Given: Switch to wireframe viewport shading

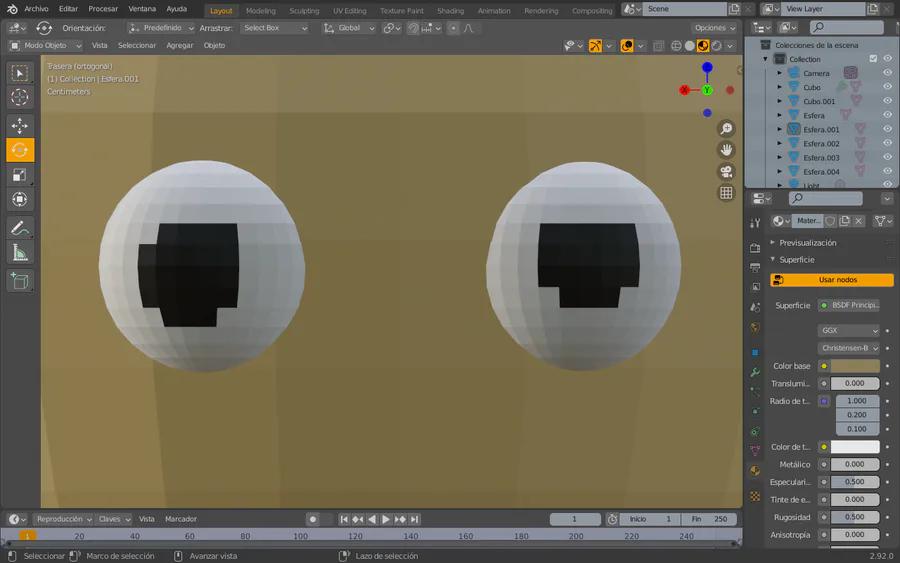Looking at the screenshot, I should (676, 46).
